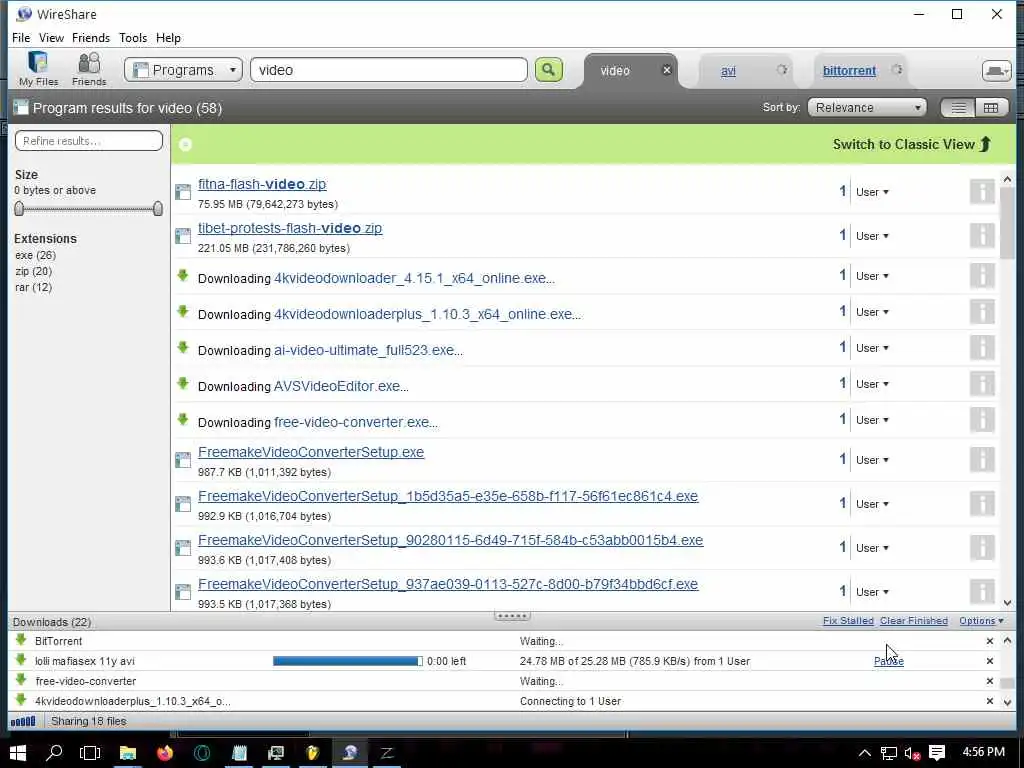Show info for FreemakeVideoConverterSetup.exe 987.7 KB
The image size is (1024, 768).
click(982, 460)
